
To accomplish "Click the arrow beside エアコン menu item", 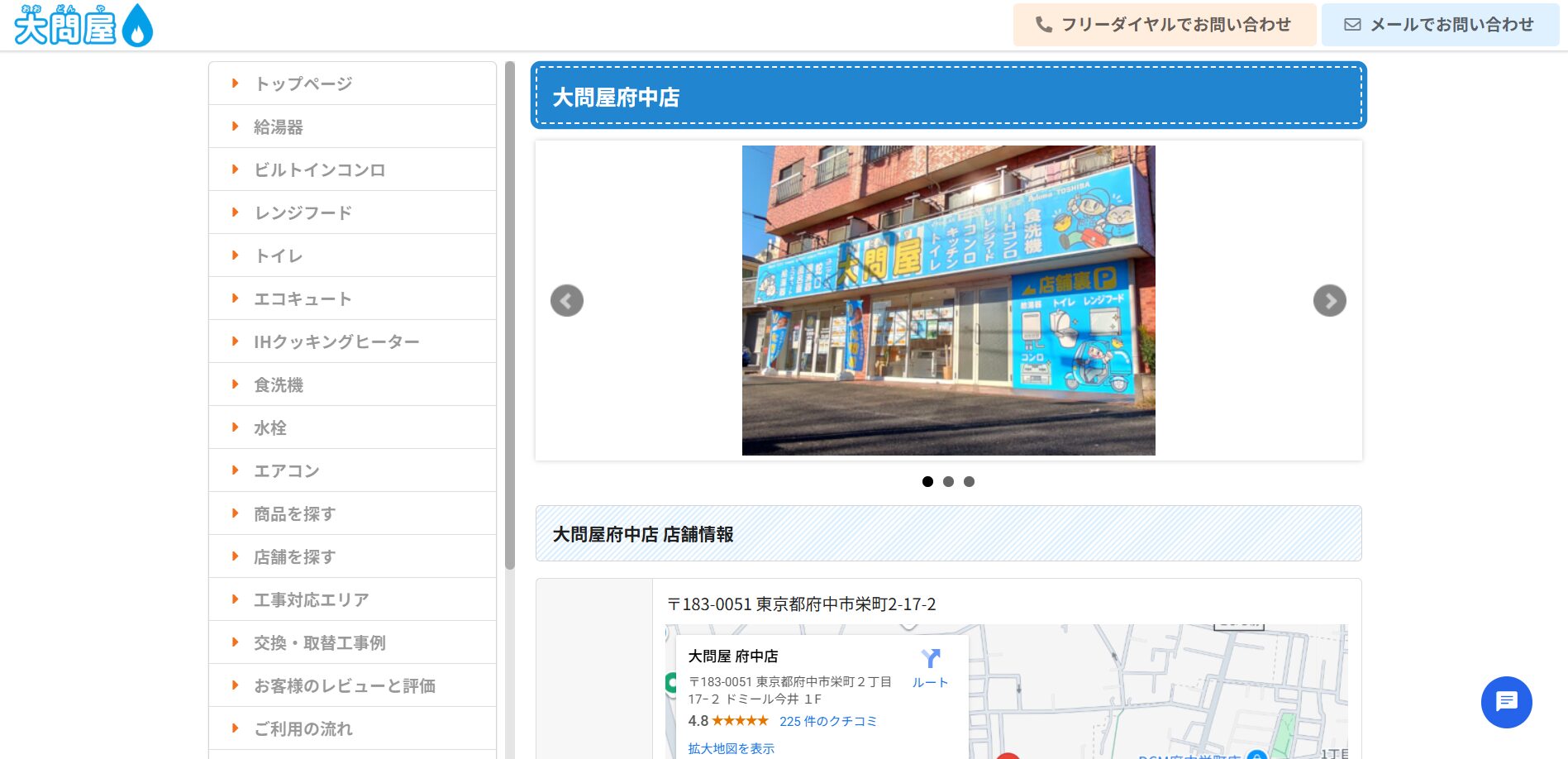I will point(236,470).
